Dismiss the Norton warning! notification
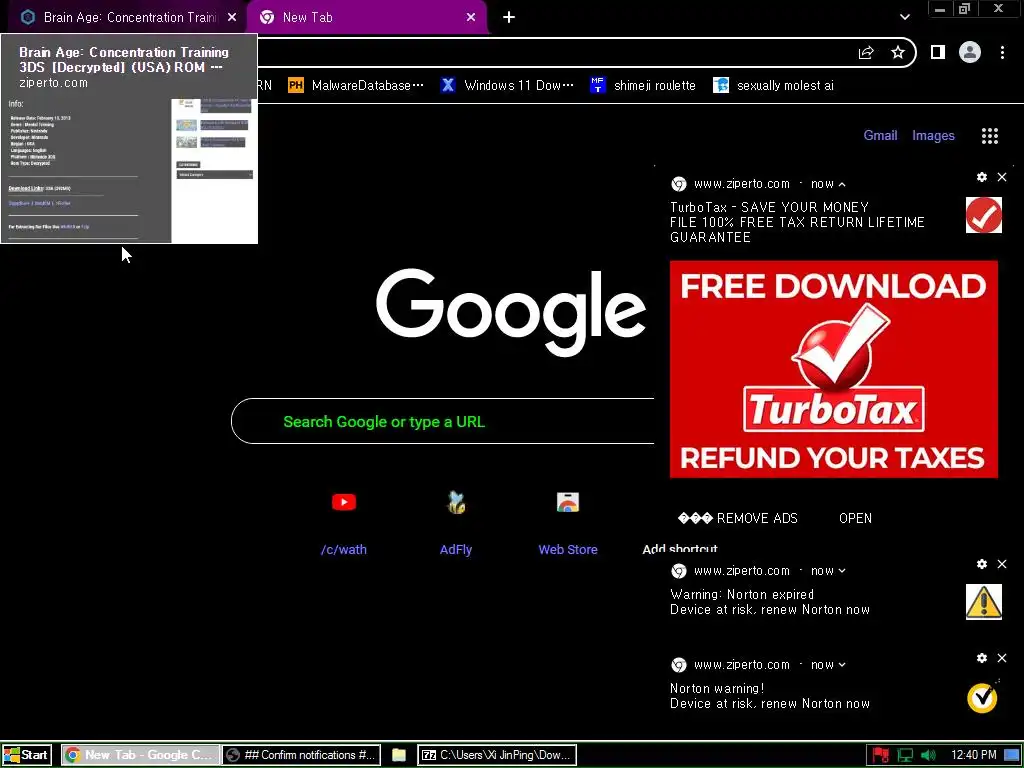The image size is (1024, 768). [1002, 658]
